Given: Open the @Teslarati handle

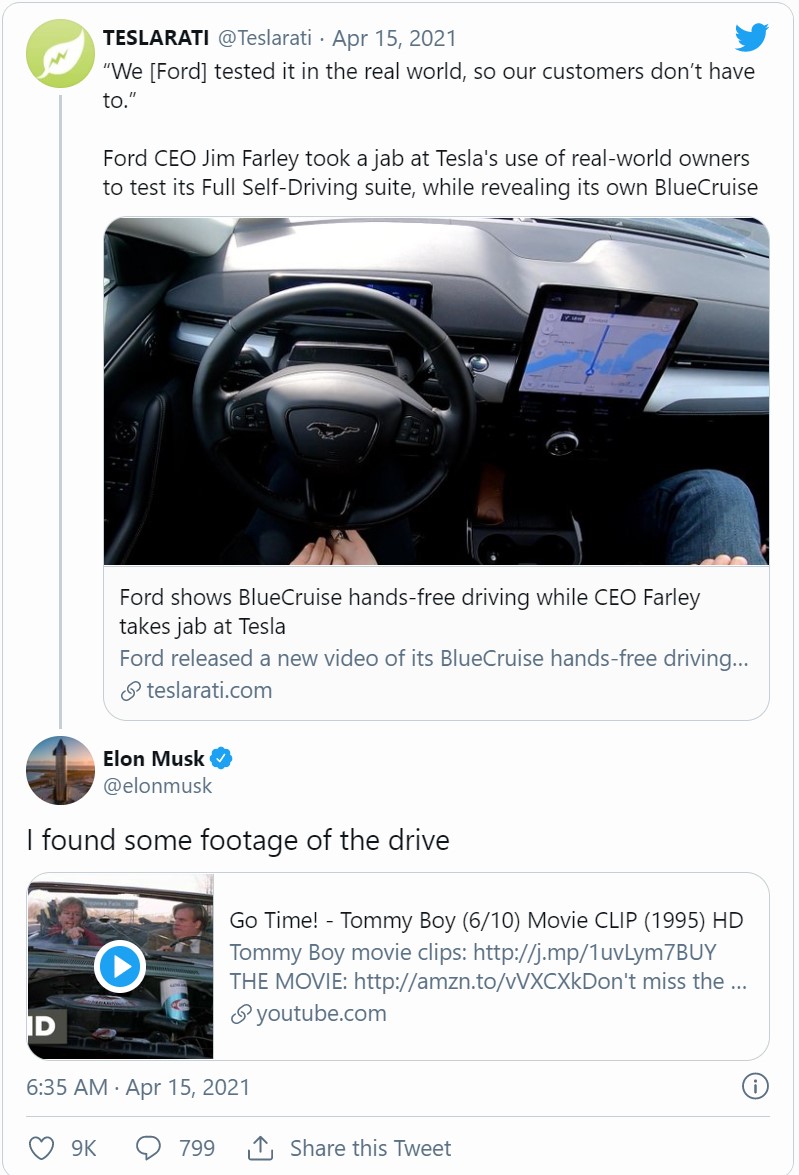Looking at the screenshot, I should (265, 38).
